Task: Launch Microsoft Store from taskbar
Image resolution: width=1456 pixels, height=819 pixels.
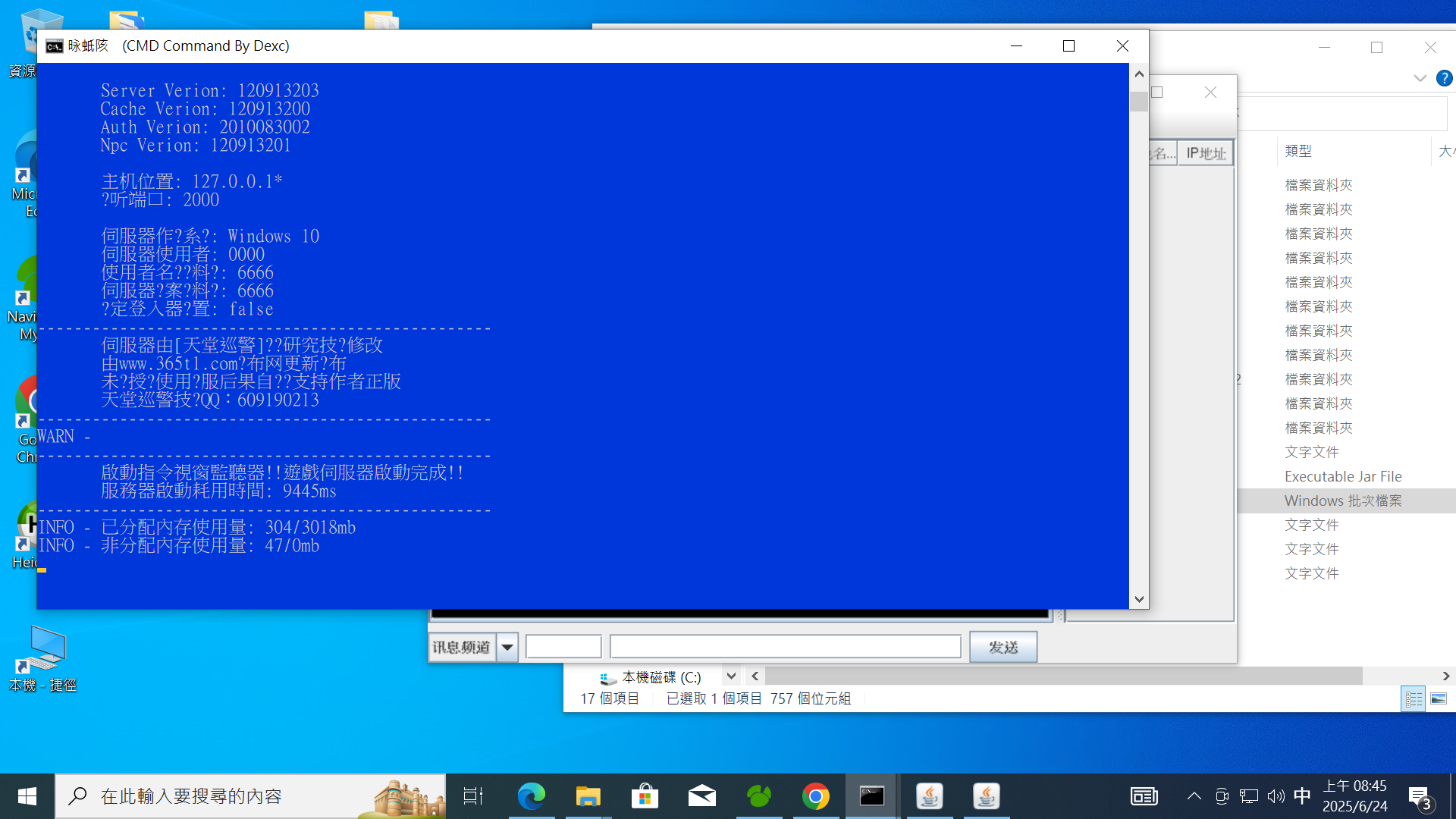Action: pyautogui.click(x=645, y=796)
